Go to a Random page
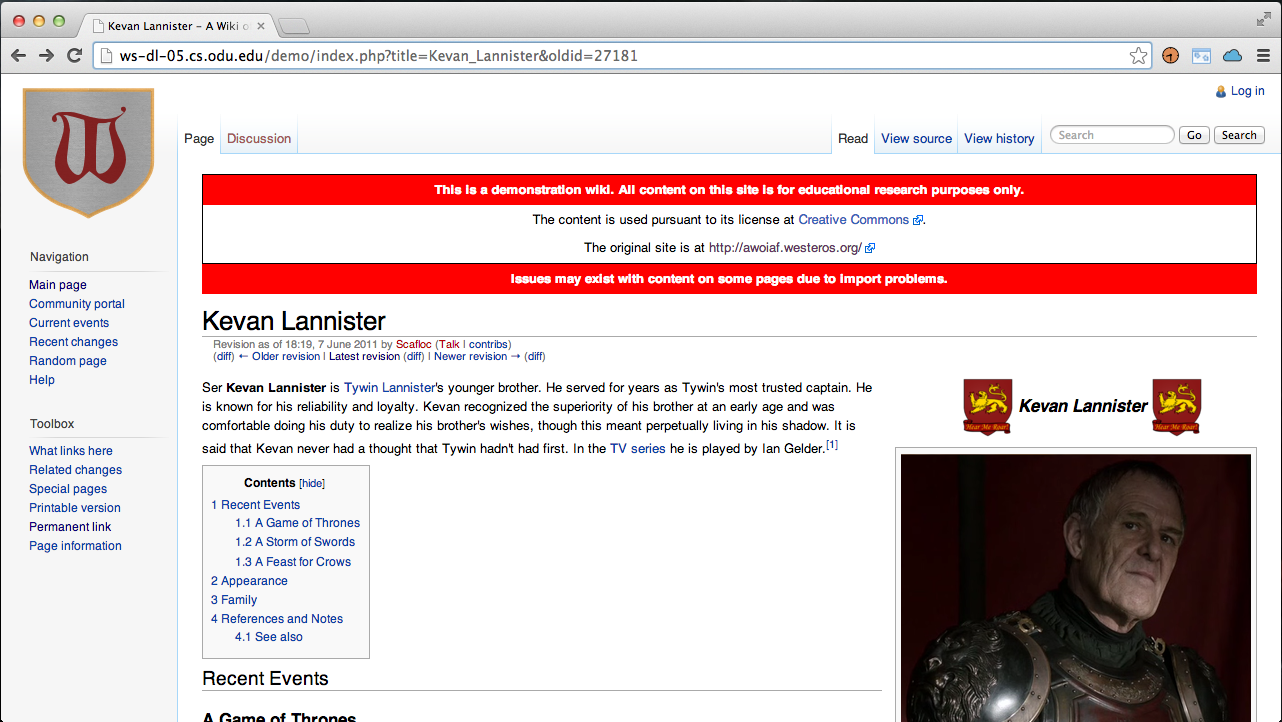Image resolution: width=1282 pixels, height=722 pixels. (68, 361)
